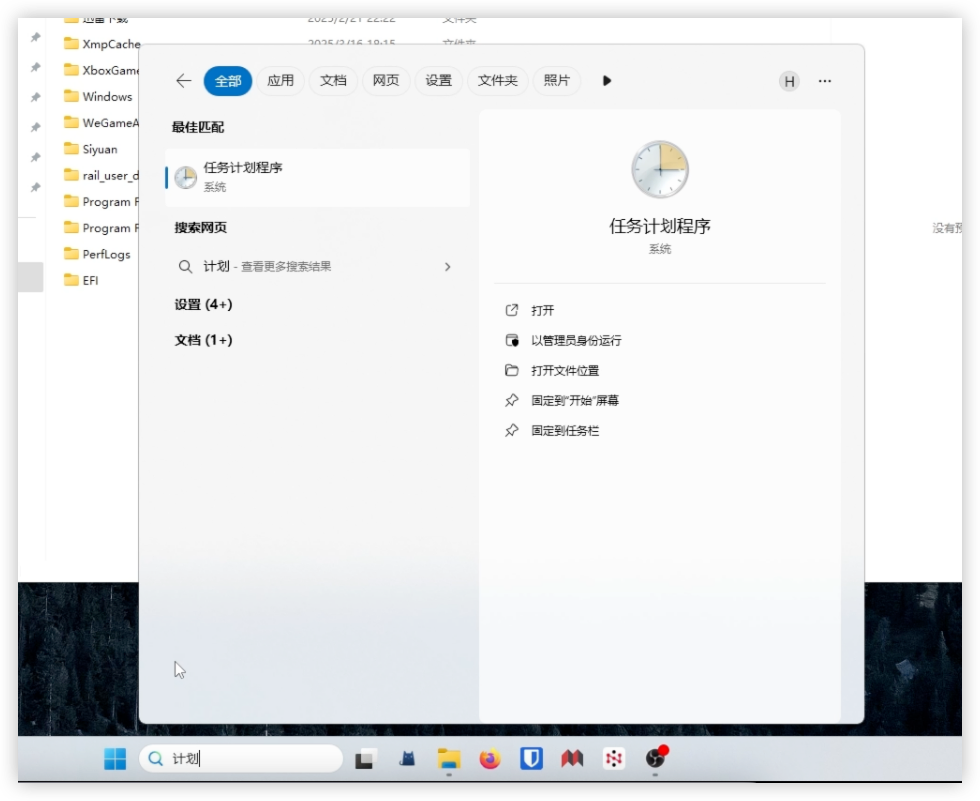Expand the 文档 (1+) results group
The width and height of the screenshot is (980, 801).
[203, 340]
